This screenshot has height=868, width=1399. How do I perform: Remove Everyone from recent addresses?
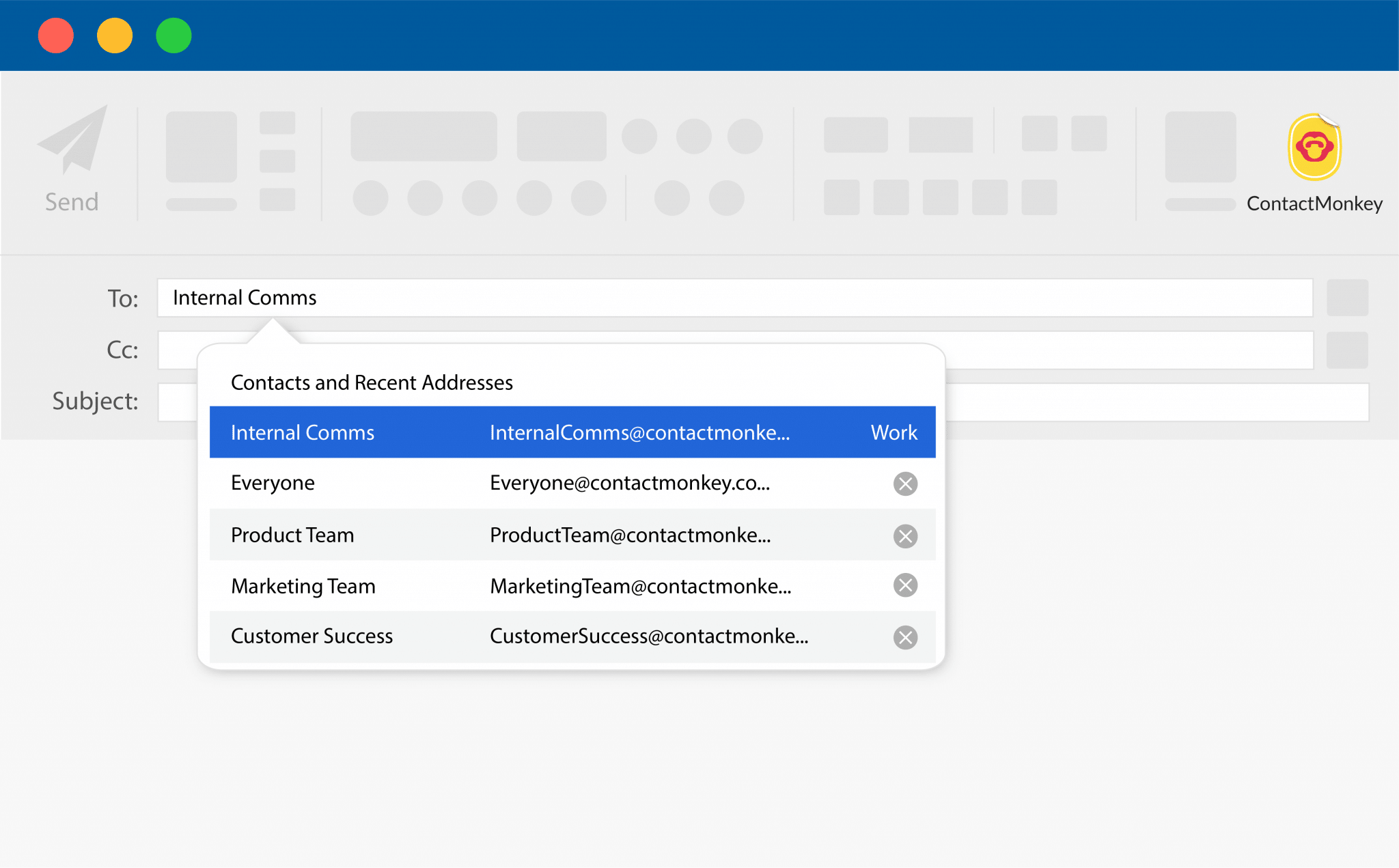pyautogui.click(x=905, y=484)
